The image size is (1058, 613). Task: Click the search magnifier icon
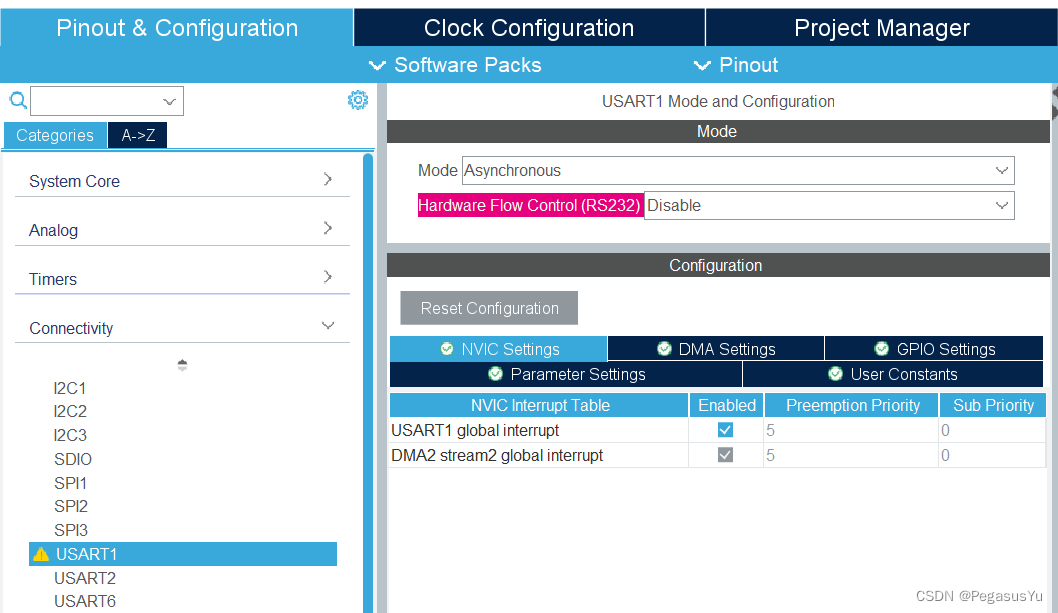coord(18,100)
